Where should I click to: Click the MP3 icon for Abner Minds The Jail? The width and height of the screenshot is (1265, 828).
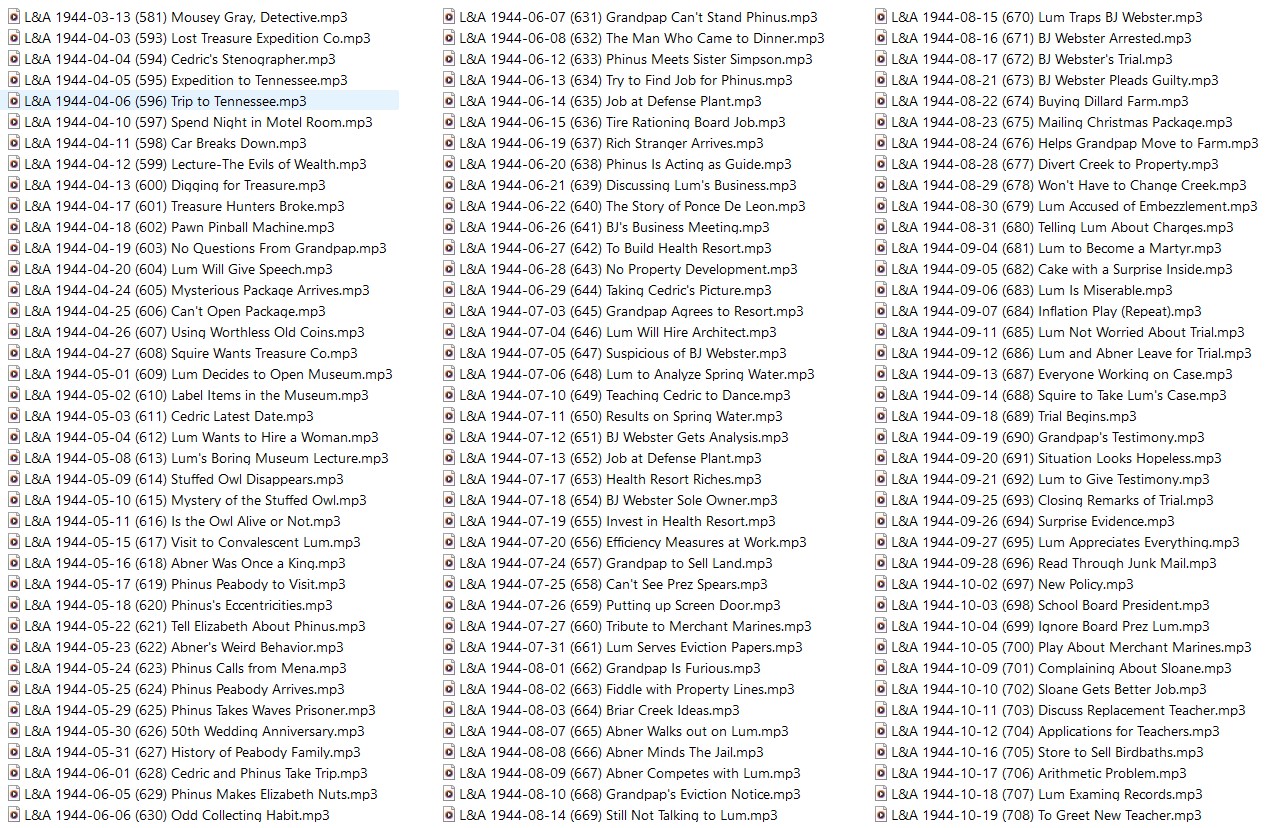[x=449, y=752]
